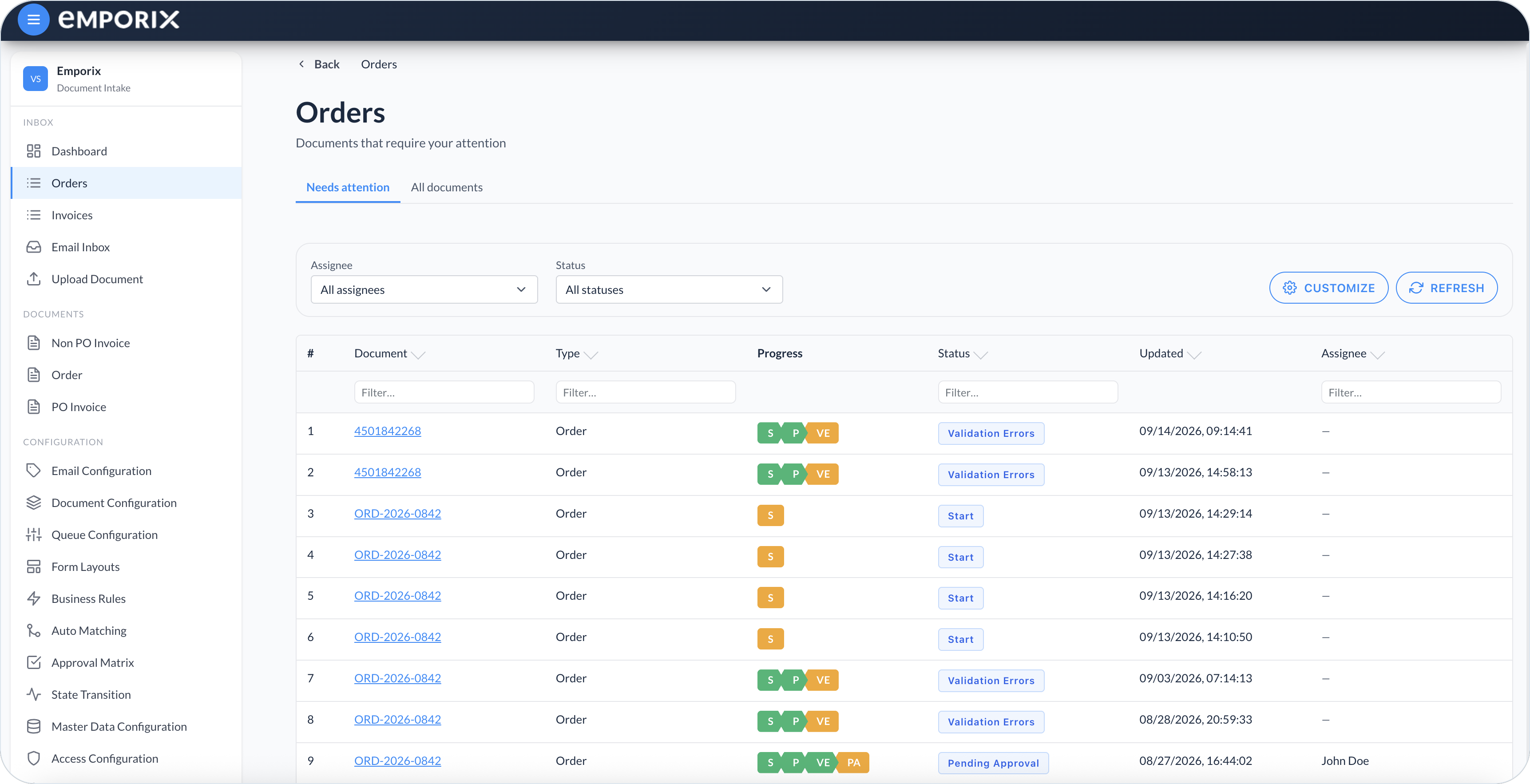Go Back using the breadcrumb link
Screen dimensions: 1530x784
[319, 64]
